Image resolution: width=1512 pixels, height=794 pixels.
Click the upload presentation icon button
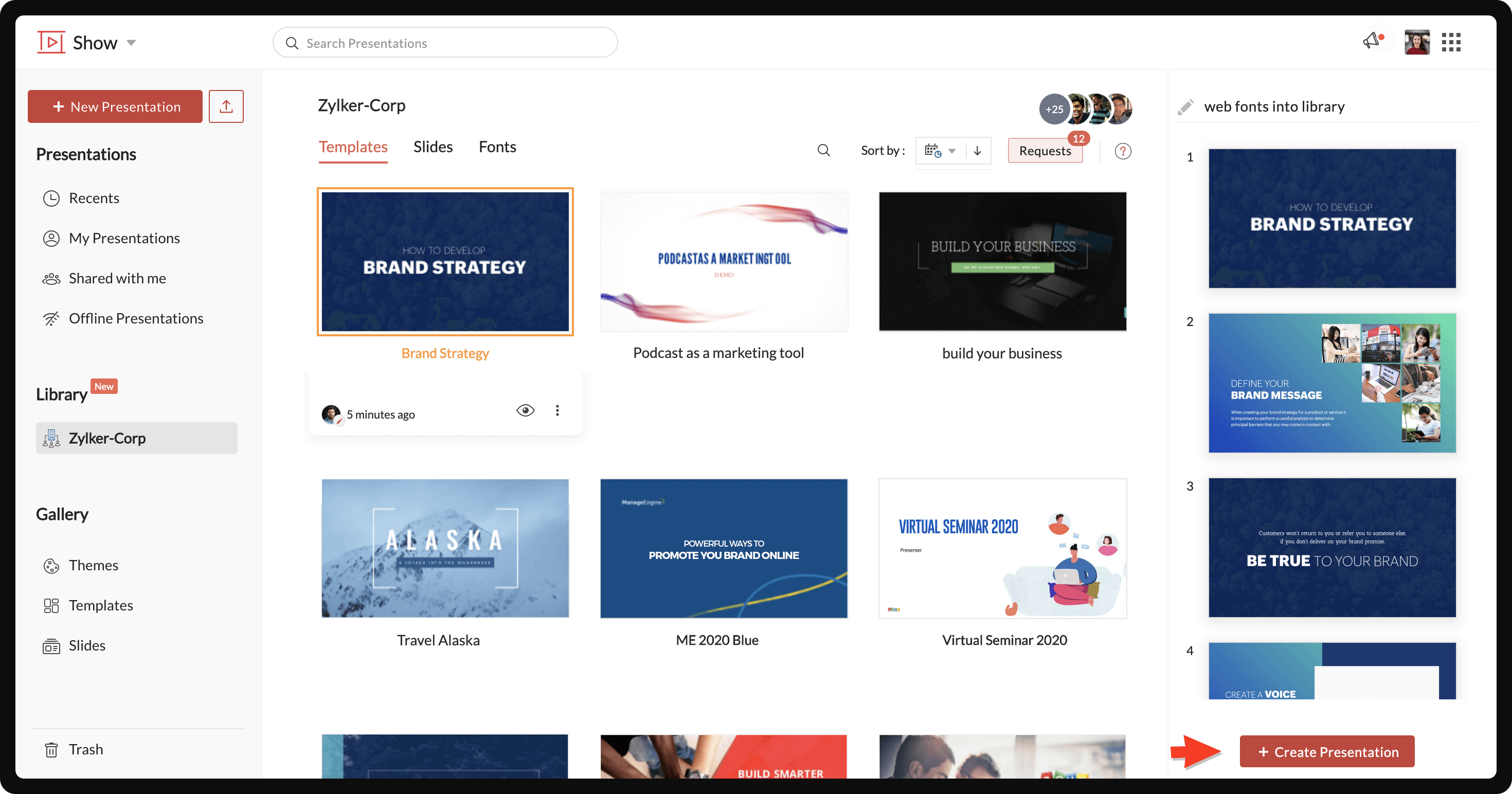[226, 106]
